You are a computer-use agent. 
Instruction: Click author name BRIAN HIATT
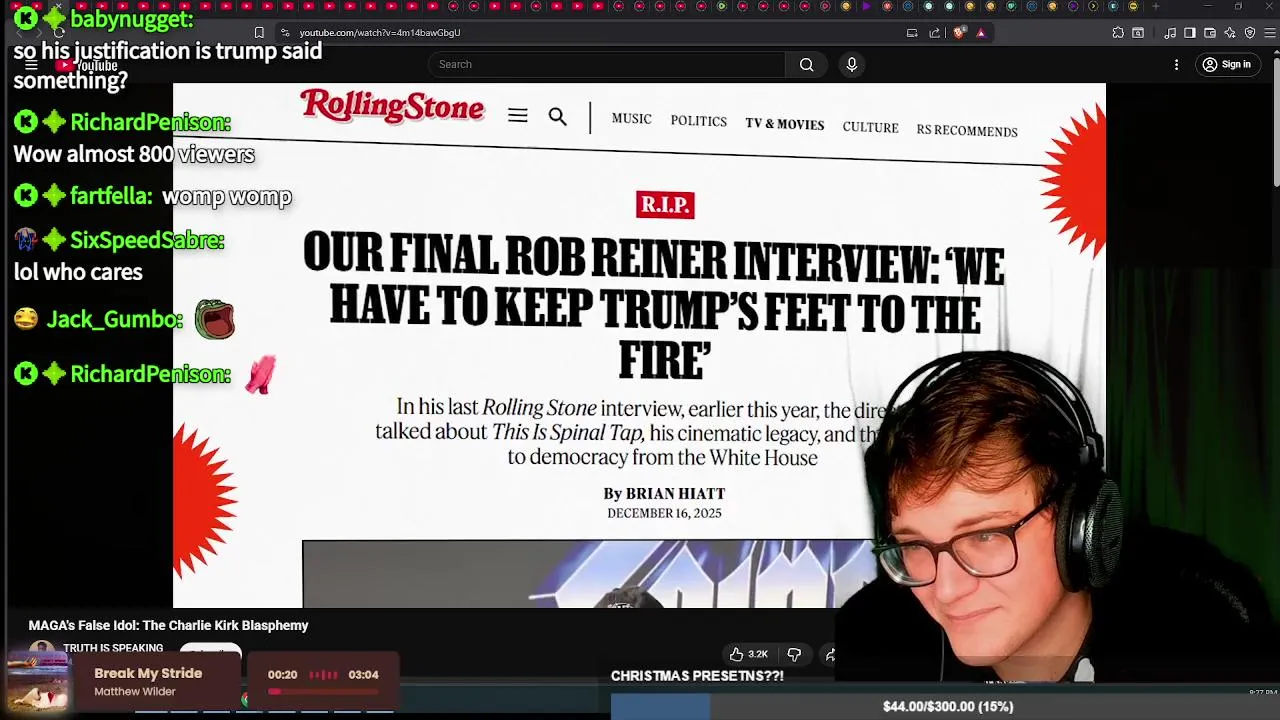[x=675, y=494]
